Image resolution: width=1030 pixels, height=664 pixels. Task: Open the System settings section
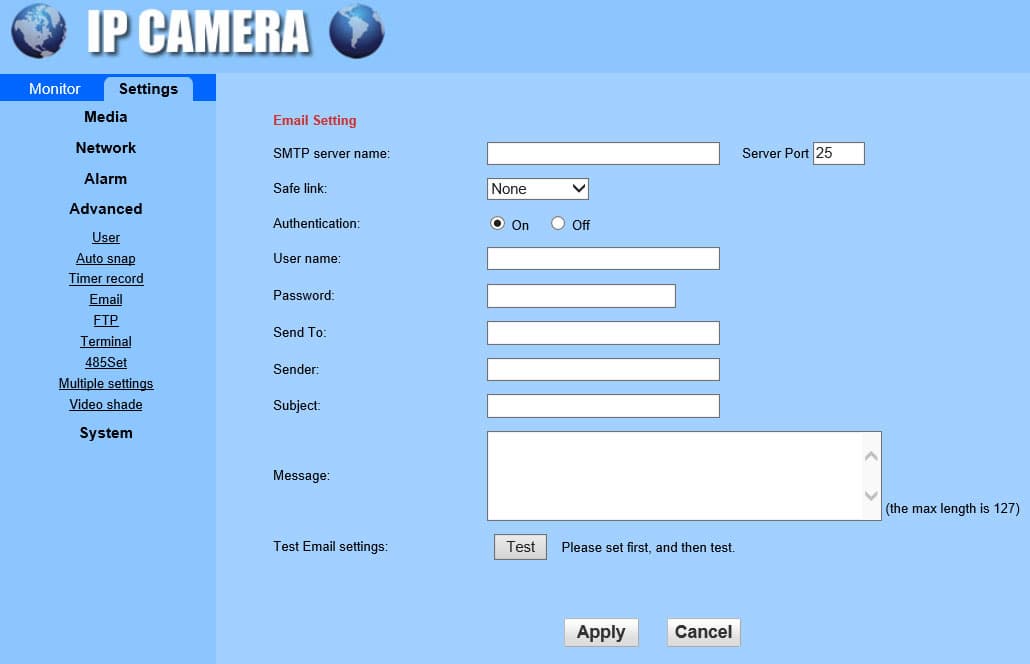point(106,433)
